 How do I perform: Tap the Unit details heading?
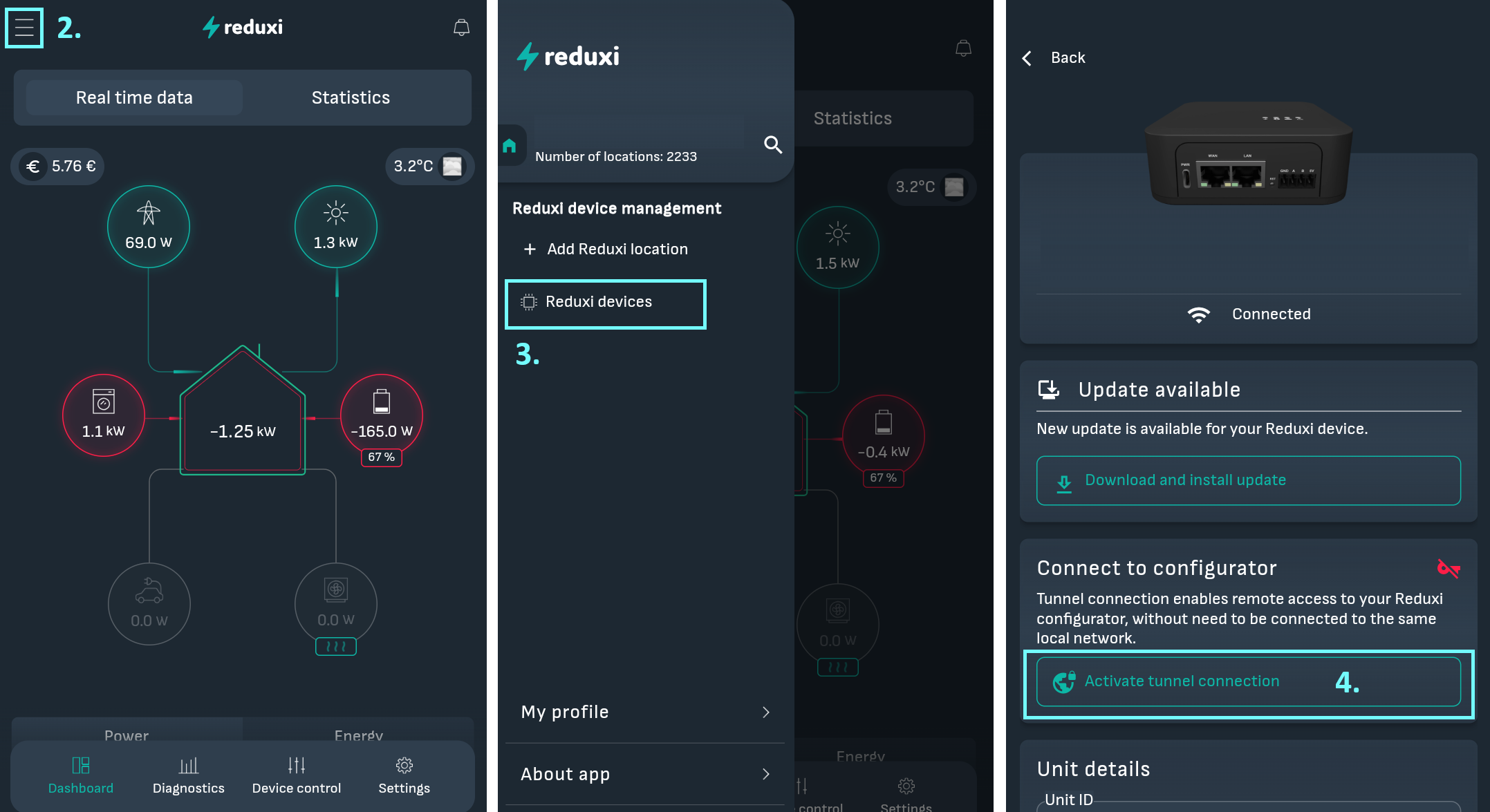click(x=1094, y=769)
